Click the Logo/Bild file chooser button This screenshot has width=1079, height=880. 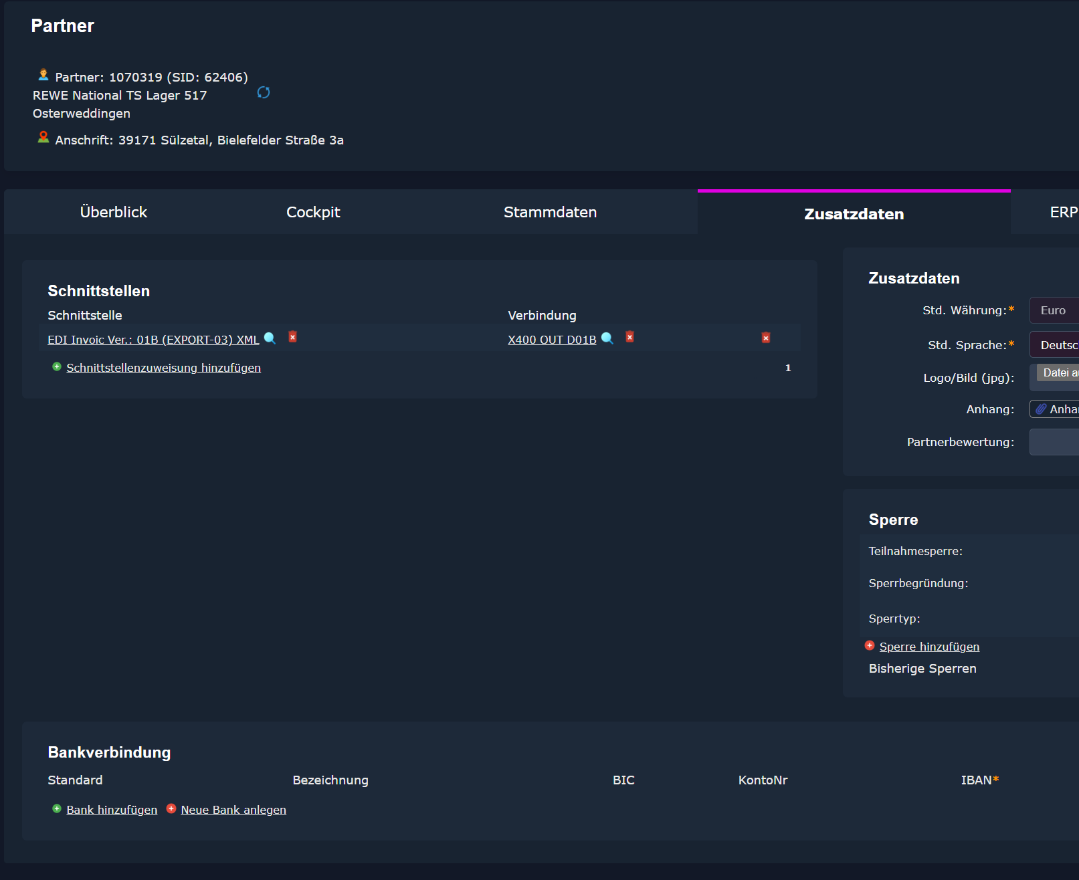(1057, 373)
